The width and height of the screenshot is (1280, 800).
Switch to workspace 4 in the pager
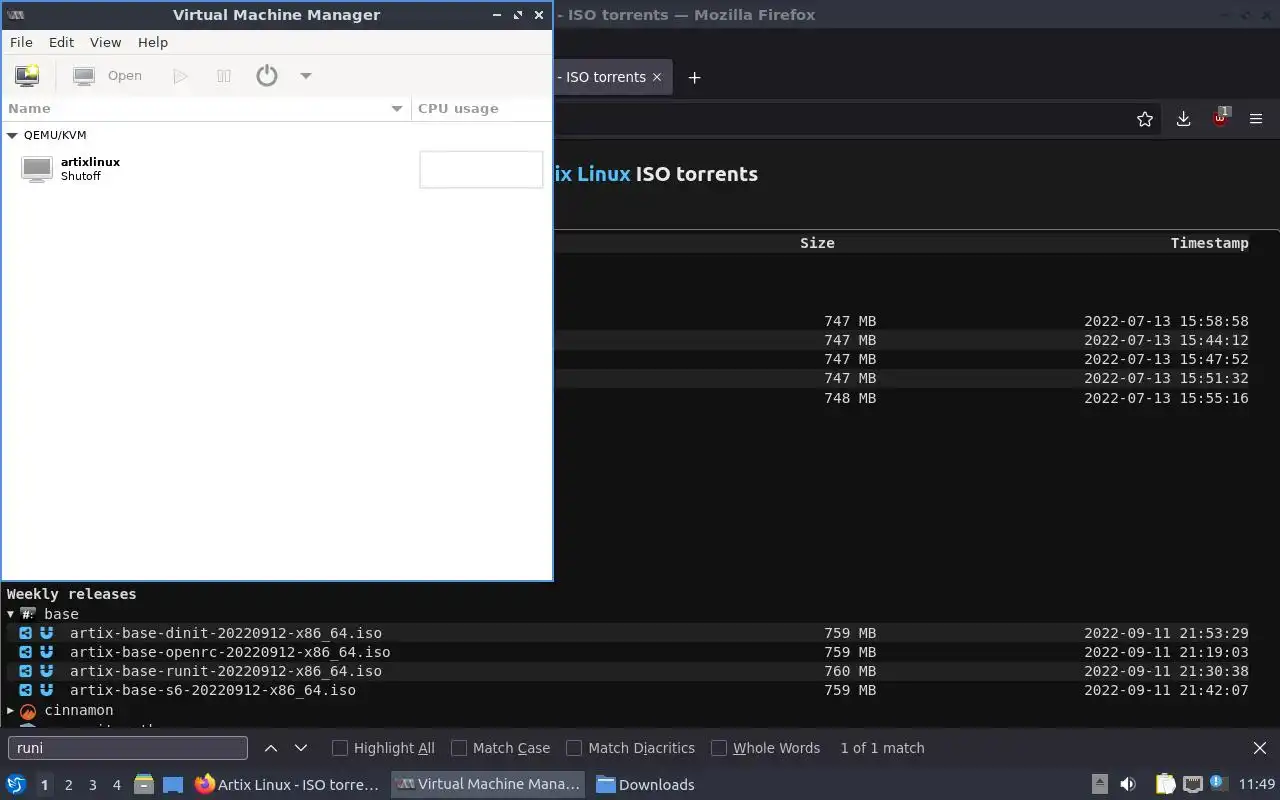pyautogui.click(x=116, y=785)
